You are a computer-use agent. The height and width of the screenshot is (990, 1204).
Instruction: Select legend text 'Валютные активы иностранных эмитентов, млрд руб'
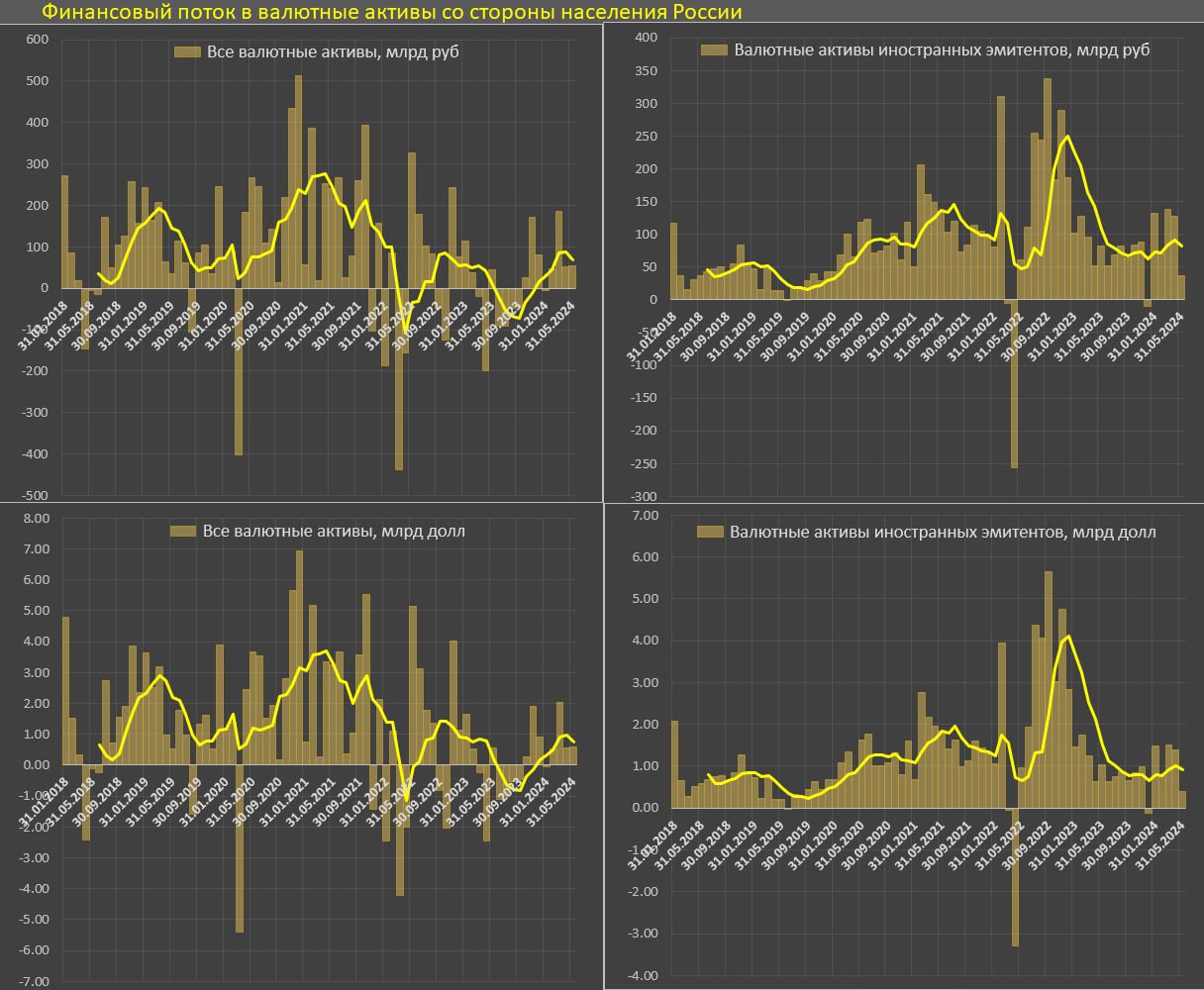point(942,49)
